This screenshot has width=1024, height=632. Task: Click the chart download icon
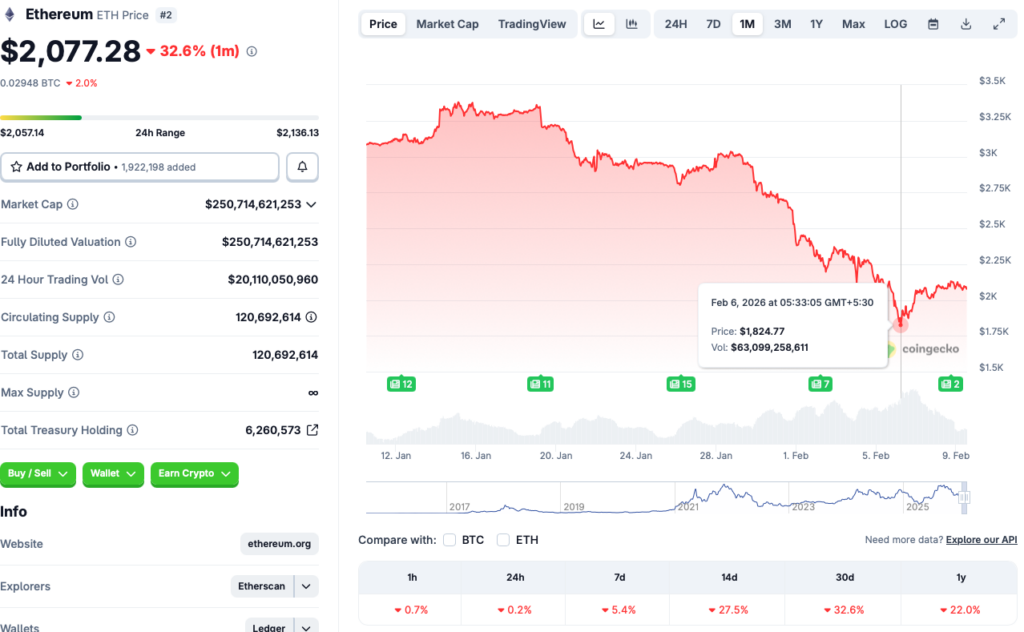[x=965, y=23]
